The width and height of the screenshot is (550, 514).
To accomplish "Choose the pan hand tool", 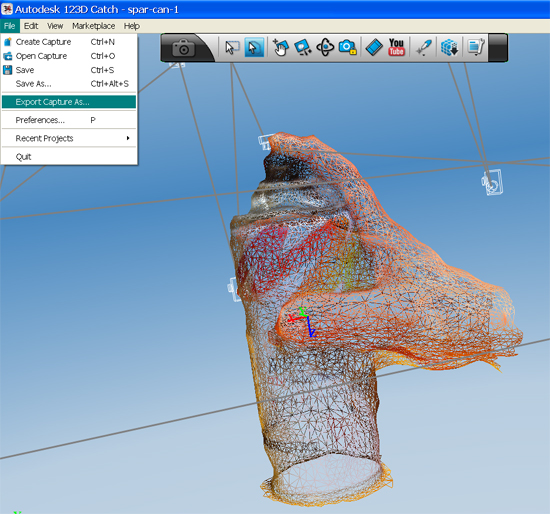I will (x=280, y=47).
